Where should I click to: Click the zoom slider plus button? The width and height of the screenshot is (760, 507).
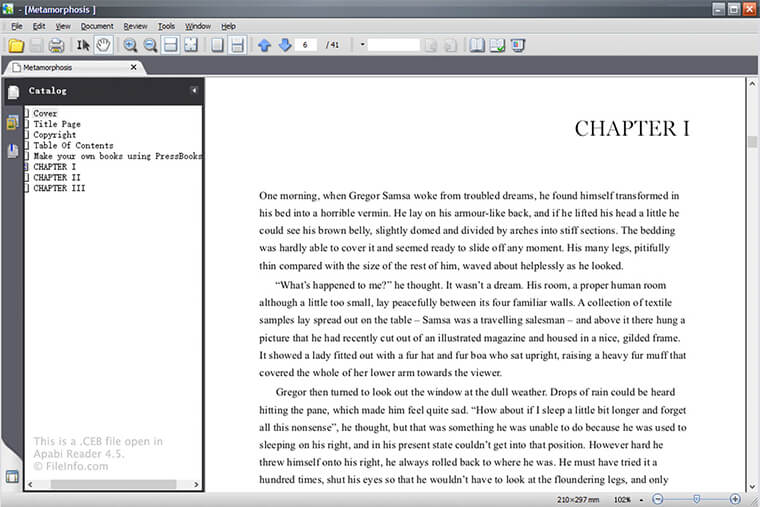[735, 498]
